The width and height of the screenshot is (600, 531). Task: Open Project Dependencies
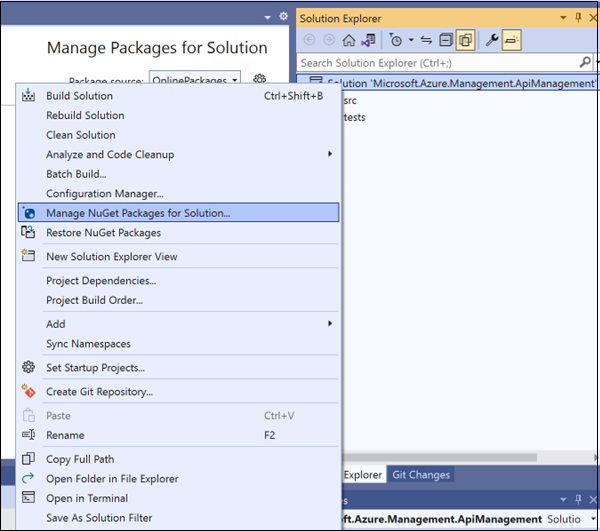(x=178, y=280)
